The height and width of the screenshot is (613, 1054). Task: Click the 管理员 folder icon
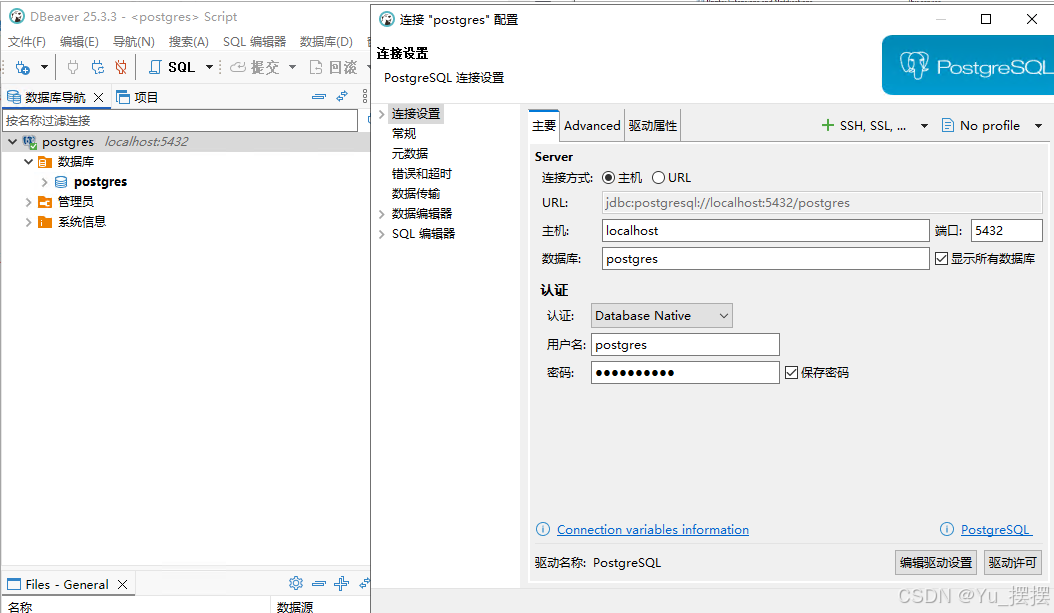(45, 202)
